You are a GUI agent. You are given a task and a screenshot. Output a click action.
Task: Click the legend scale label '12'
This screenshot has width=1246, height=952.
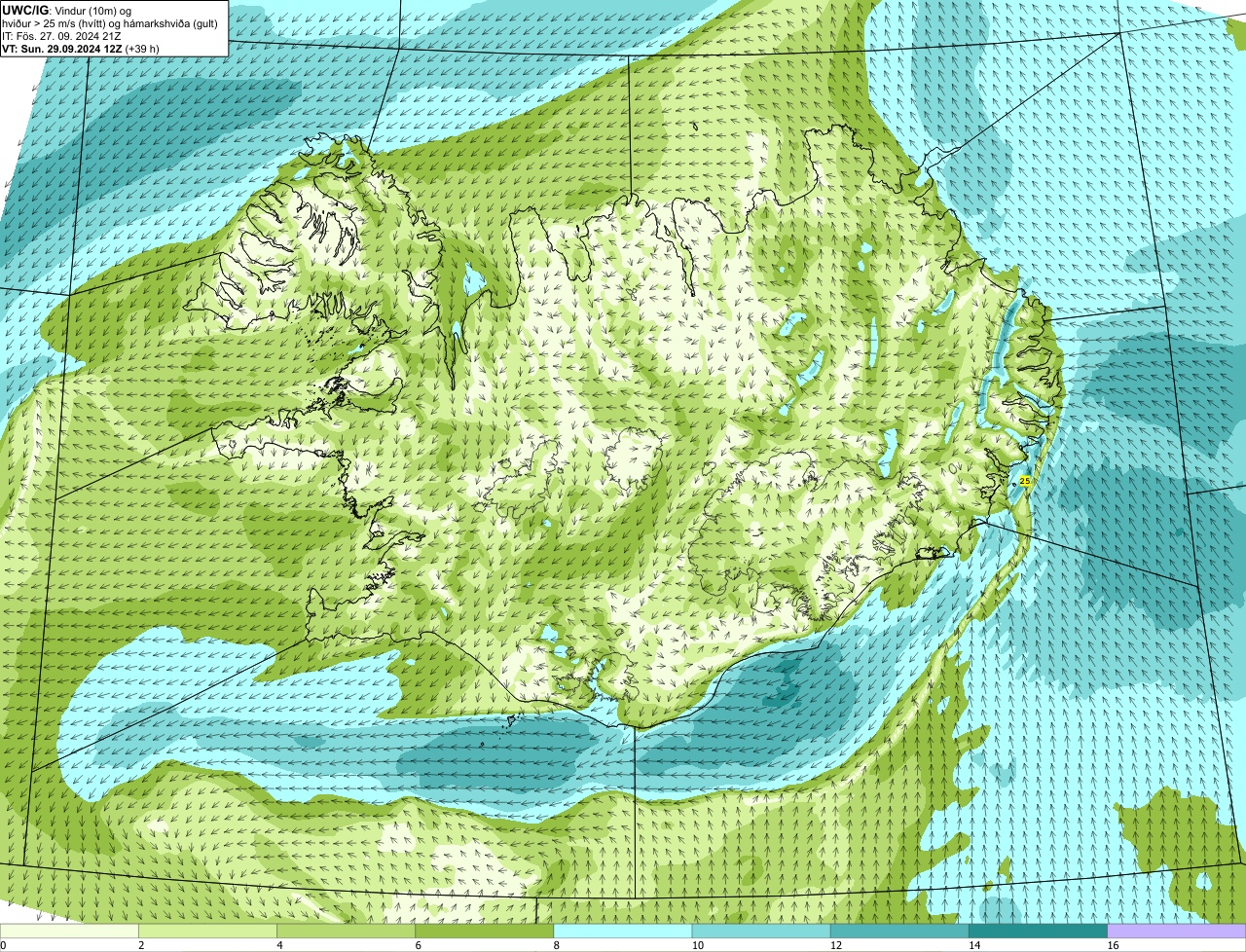(835, 945)
